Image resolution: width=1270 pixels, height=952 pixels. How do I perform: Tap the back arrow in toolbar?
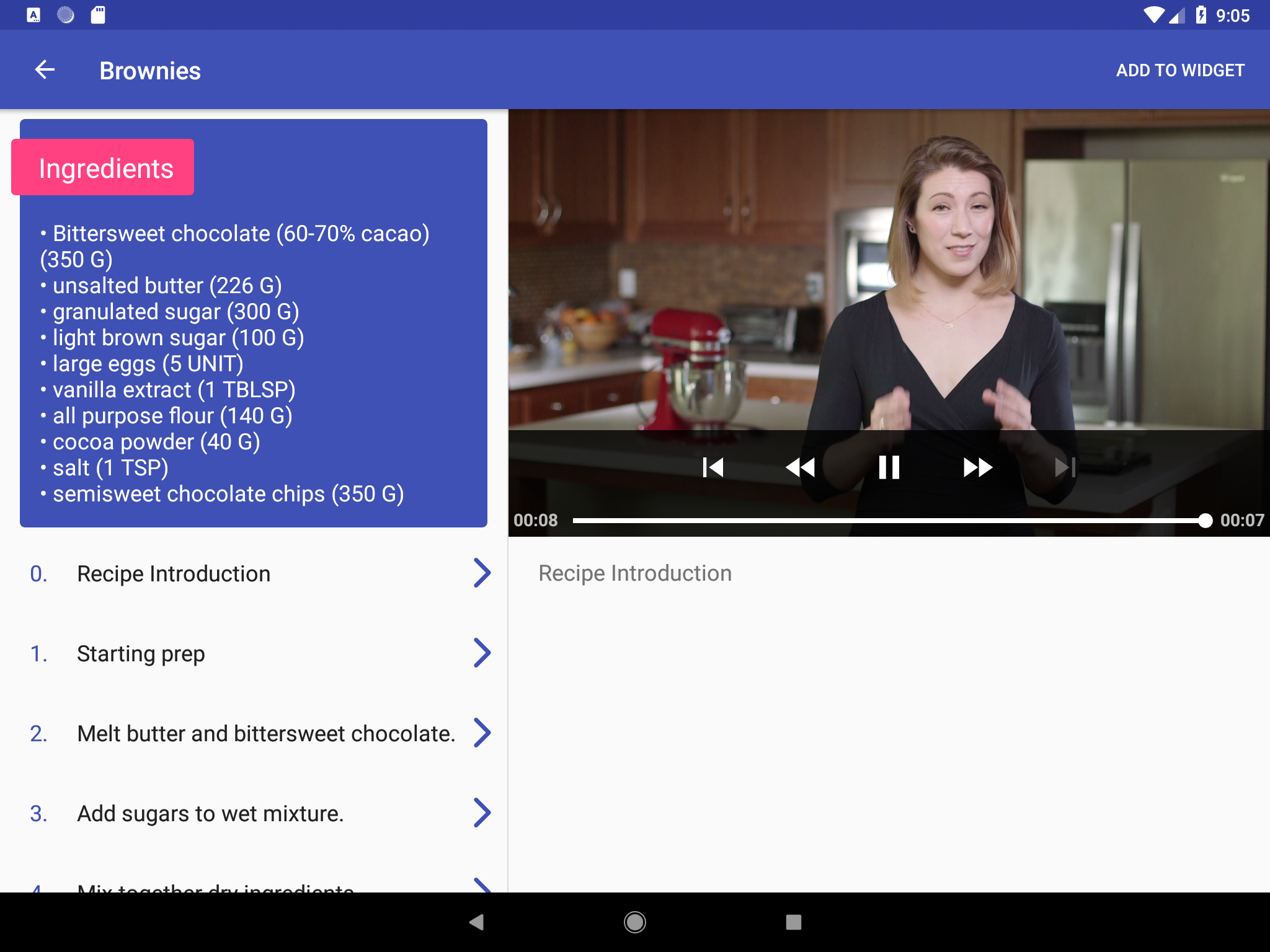[x=45, y=70]
